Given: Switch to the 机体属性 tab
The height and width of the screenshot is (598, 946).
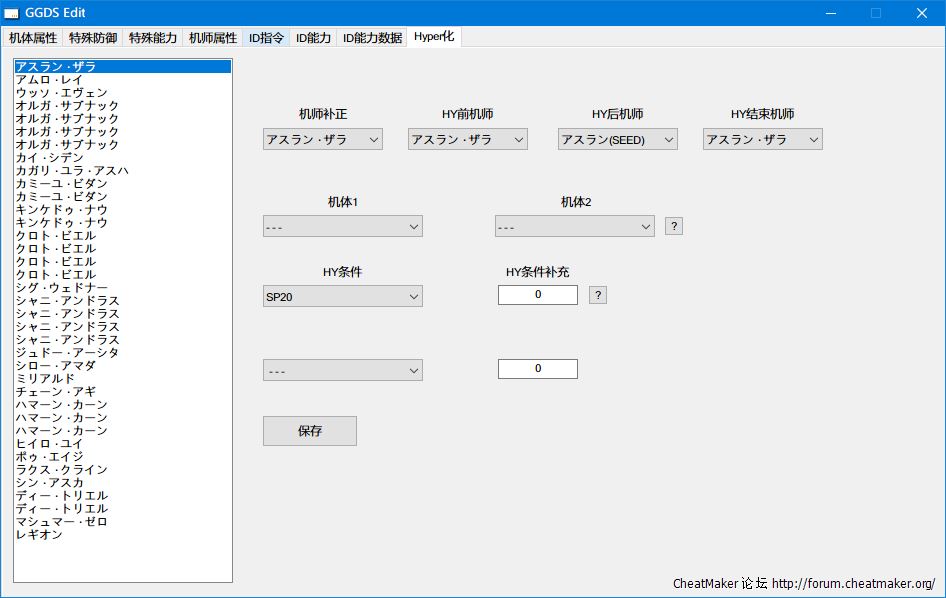Looking at the screenshot, I should 33,38.
